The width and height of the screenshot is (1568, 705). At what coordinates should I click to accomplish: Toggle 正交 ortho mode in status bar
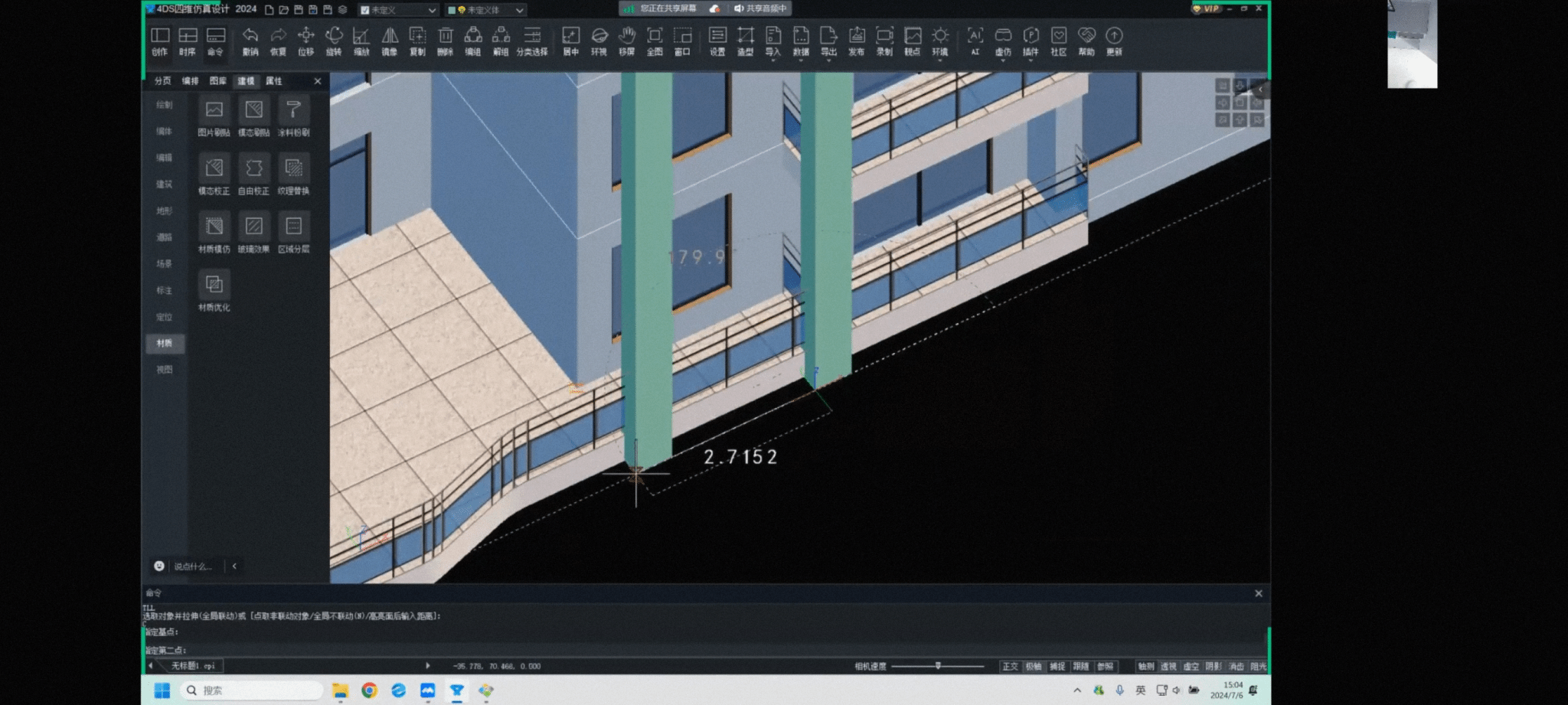pos(1010,667)
